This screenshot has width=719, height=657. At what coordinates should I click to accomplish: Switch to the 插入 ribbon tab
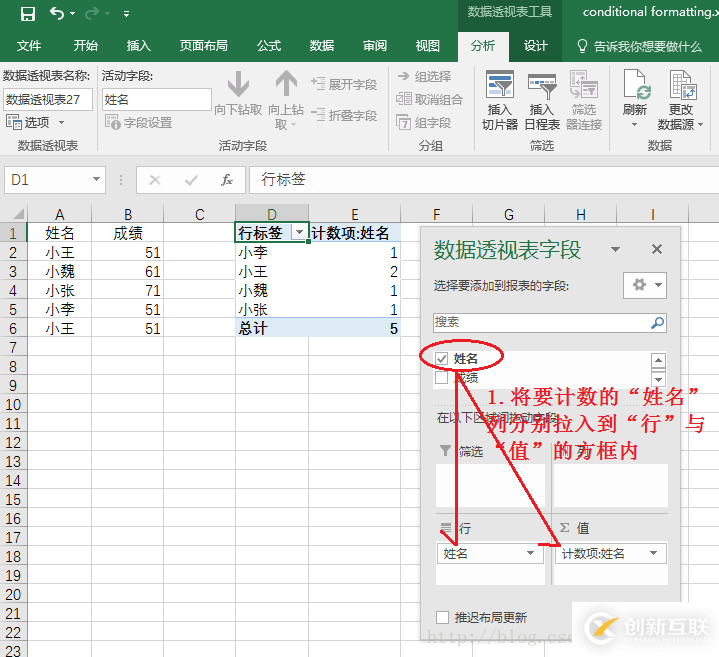[138, 46]
